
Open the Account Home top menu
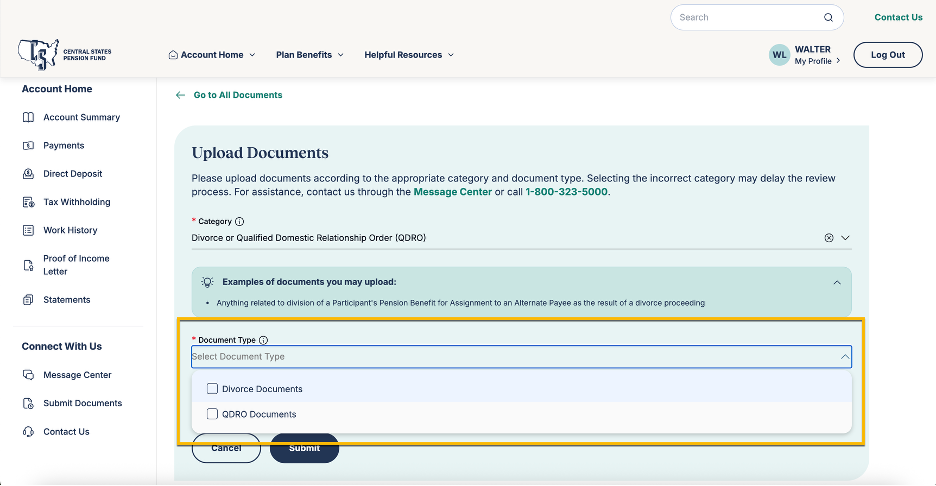[212, 55]
